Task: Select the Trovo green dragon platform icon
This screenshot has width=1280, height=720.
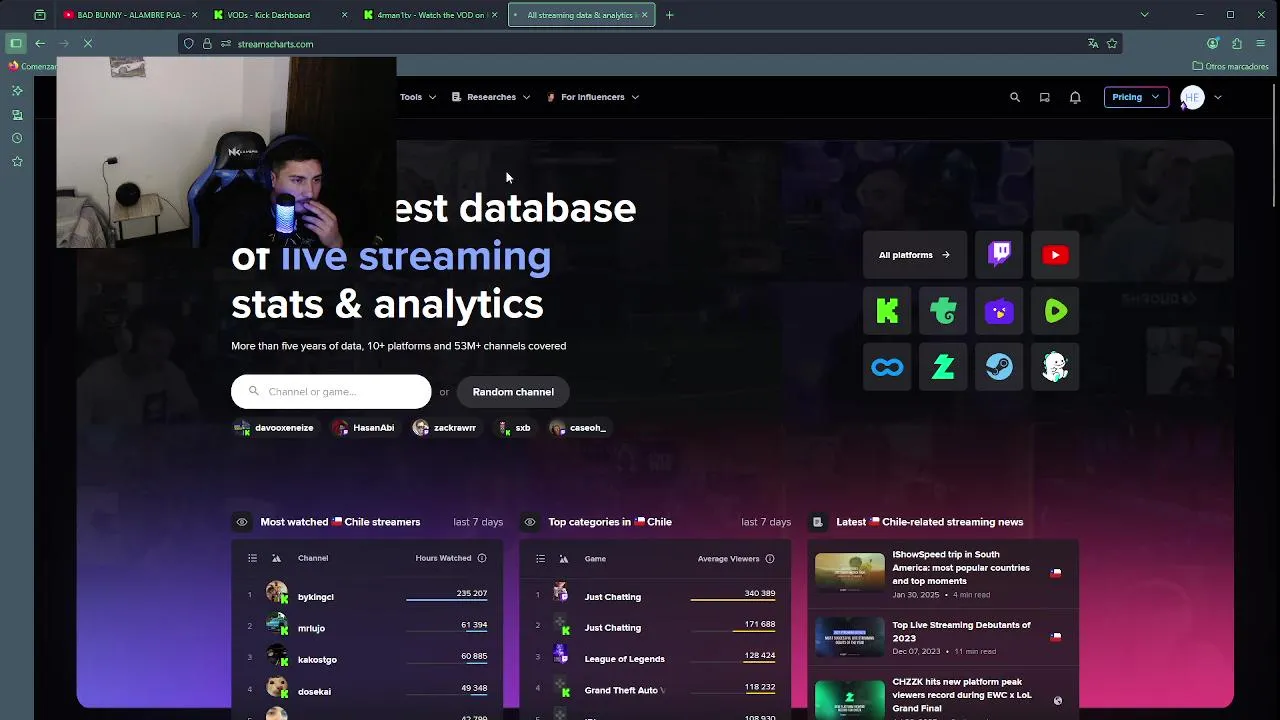Action: point(943,311)
